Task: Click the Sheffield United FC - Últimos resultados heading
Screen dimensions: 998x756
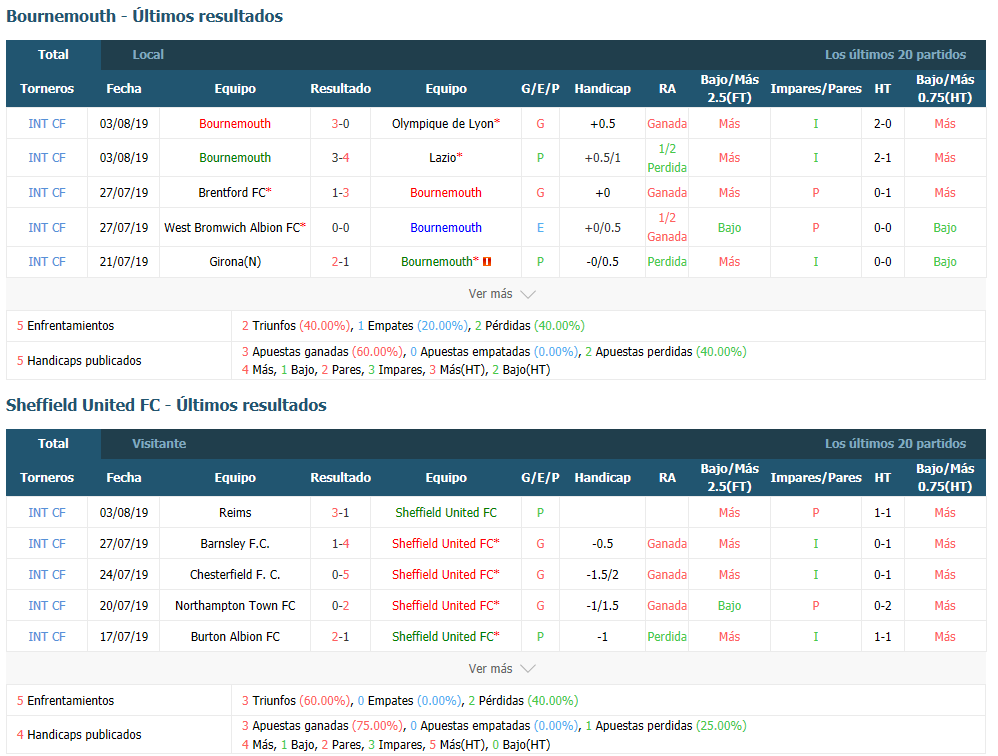Action: coord(166,405)
